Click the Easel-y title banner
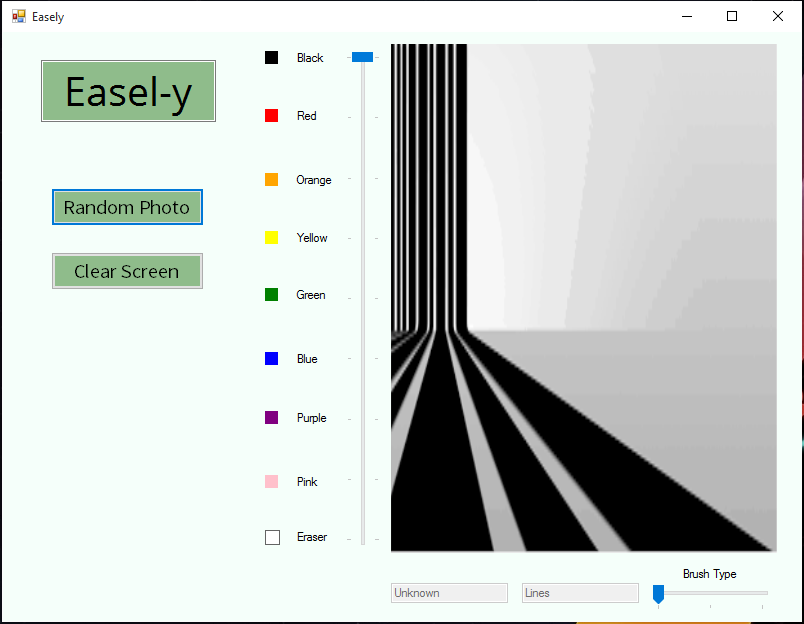Screen dimensions: 804x624 click(128, 91)
